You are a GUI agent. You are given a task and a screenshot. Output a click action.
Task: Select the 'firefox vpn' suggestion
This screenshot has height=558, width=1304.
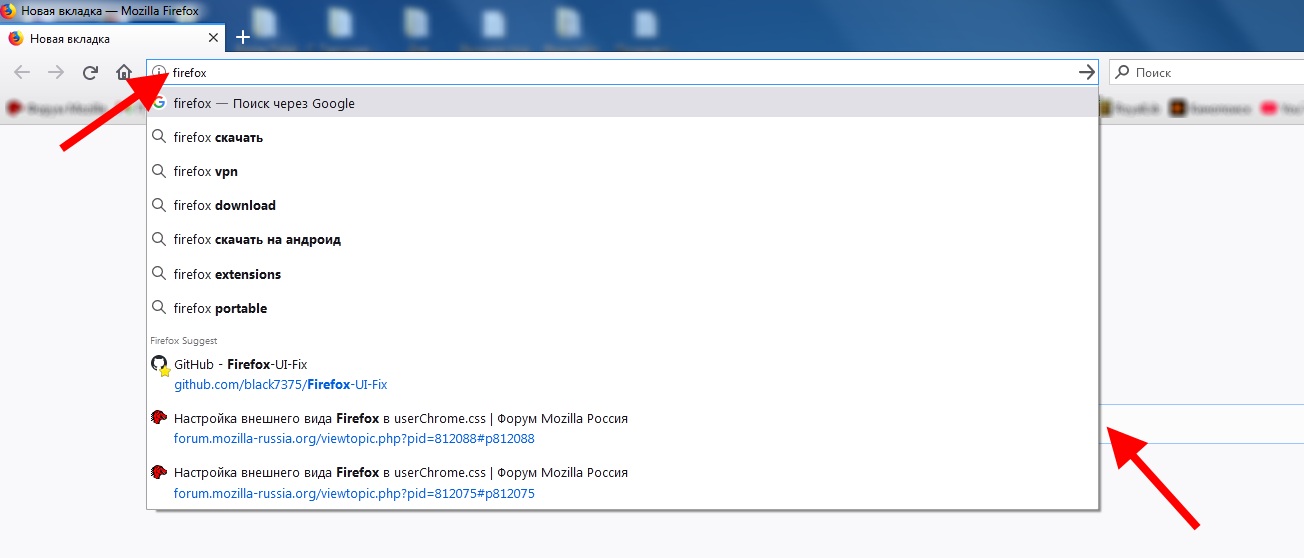(622, 171)
